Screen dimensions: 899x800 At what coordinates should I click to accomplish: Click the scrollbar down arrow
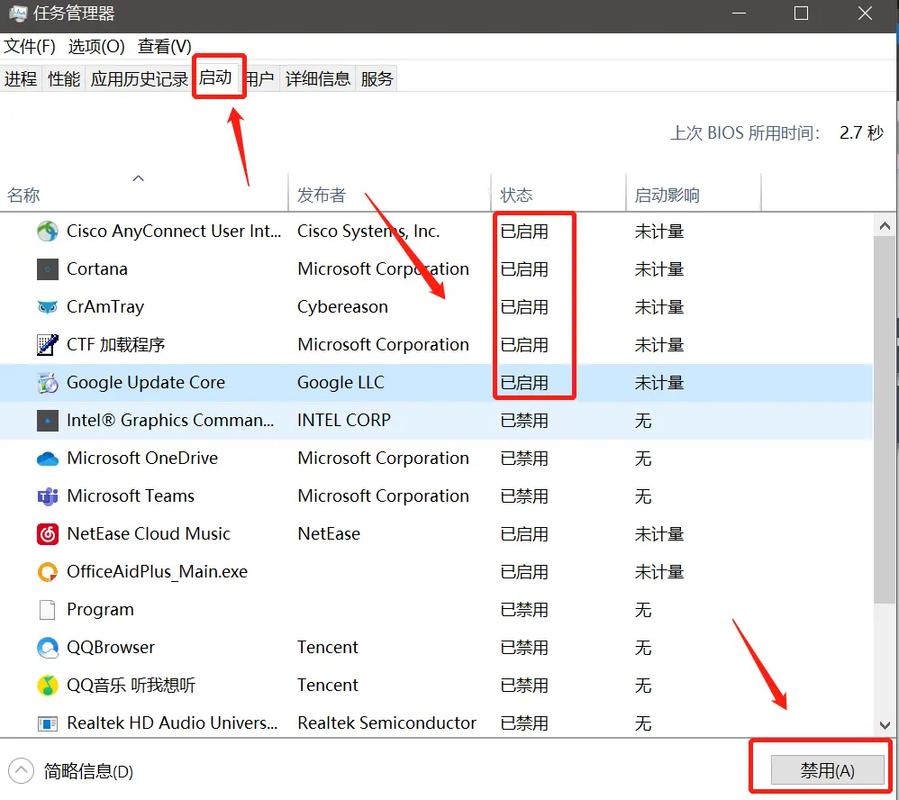coord(885,725)
